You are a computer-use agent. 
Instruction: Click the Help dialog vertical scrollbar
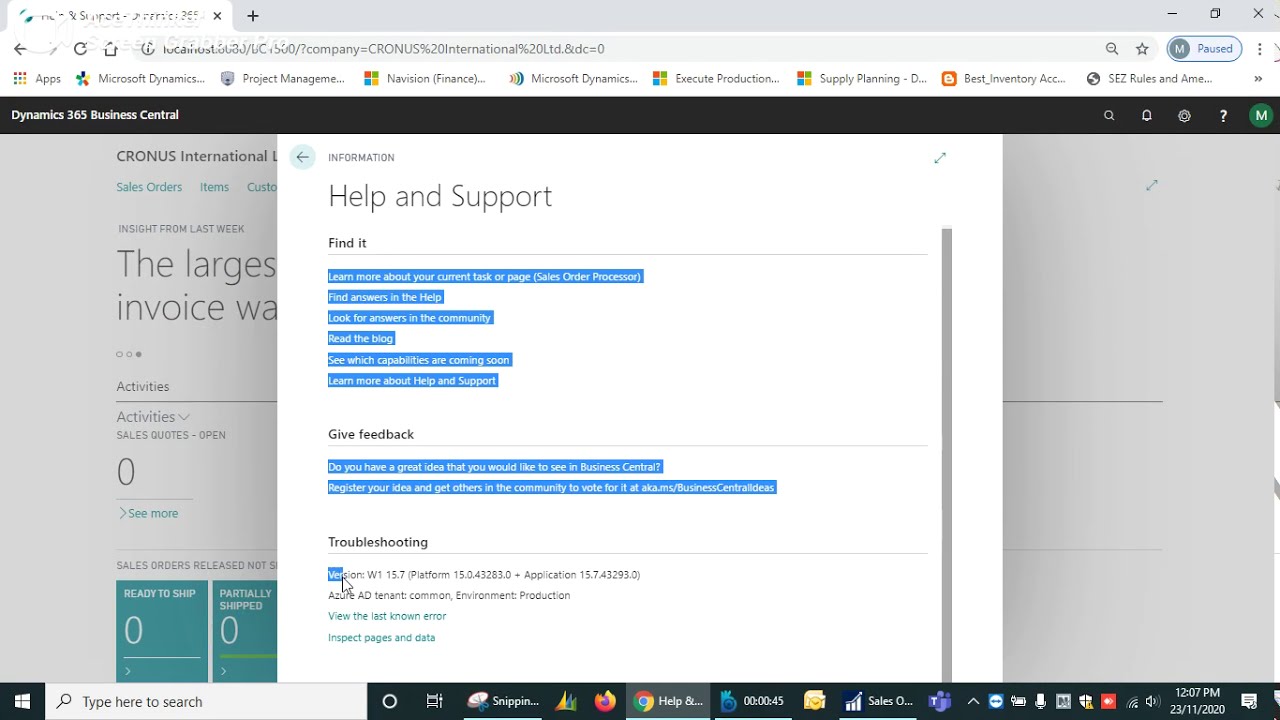pyautogui.click(x=947, y=455)
